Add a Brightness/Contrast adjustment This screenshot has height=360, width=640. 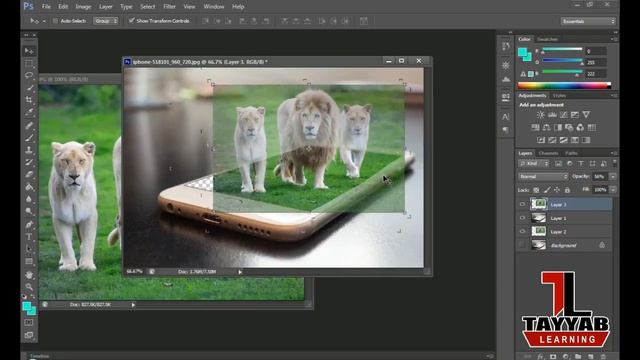click(x=540, y=115)
